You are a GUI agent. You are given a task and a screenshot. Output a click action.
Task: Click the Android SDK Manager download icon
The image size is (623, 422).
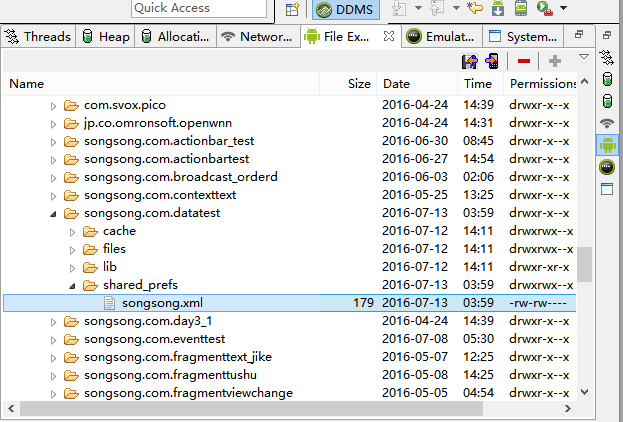point(498,8)
